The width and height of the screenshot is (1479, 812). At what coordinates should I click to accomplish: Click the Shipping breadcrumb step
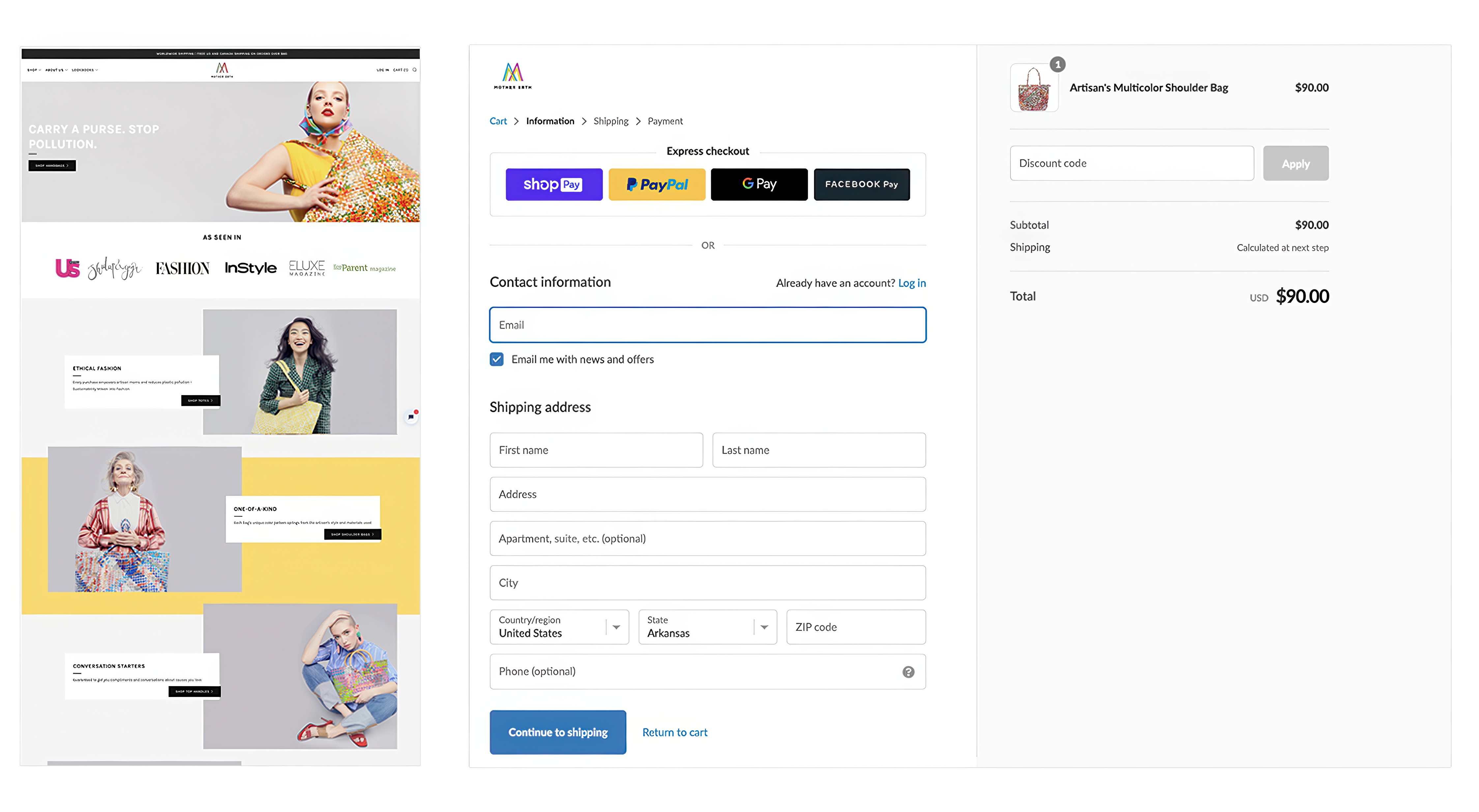pyautogui.click(x=610, y=121)
